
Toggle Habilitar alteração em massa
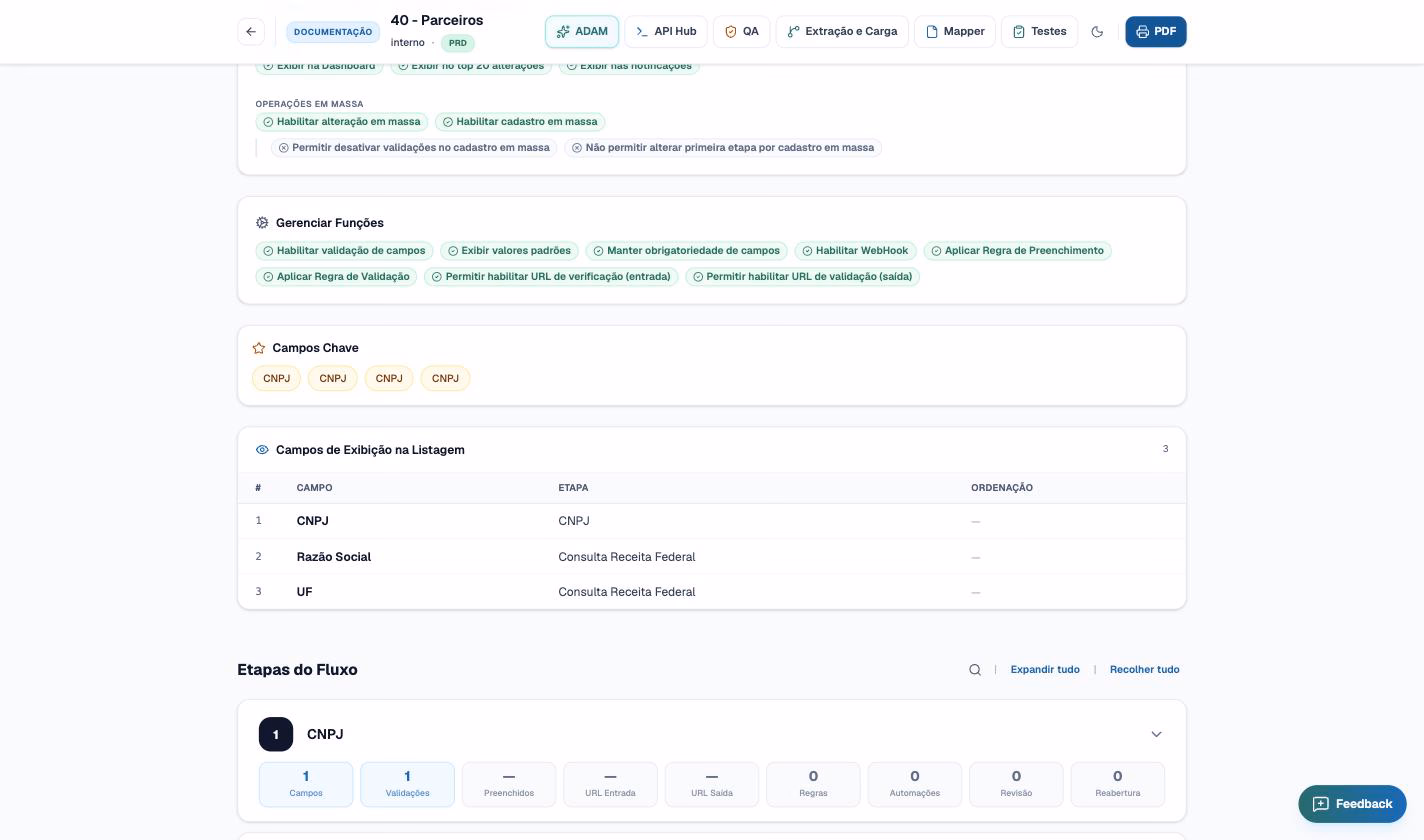point(342,122)
